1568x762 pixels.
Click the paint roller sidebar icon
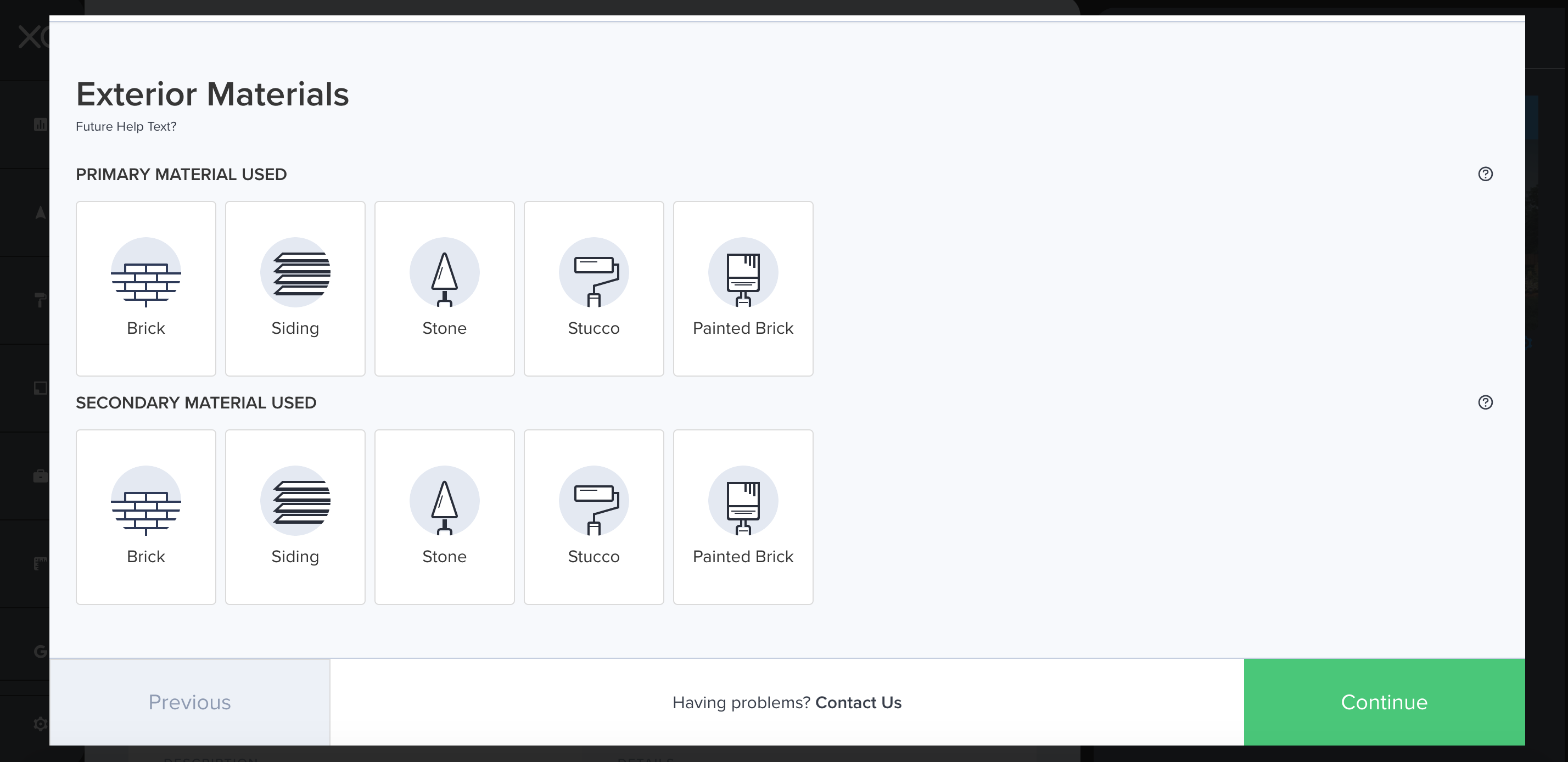coord(40,299)
